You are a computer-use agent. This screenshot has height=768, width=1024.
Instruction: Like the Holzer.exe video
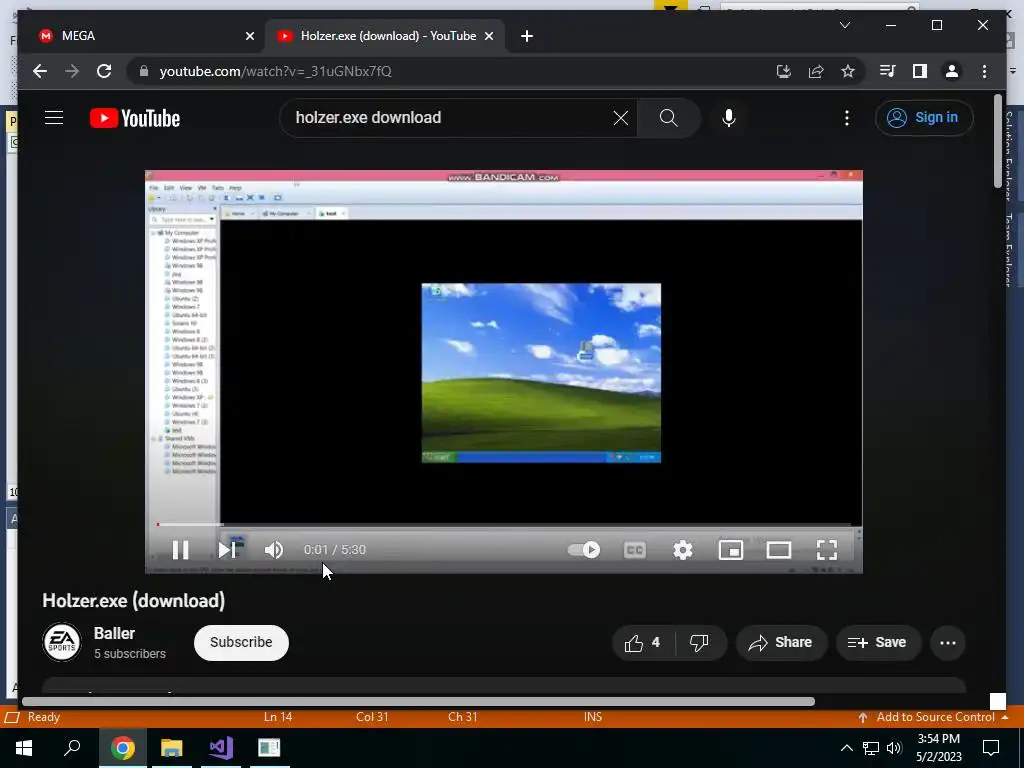point(643,643)
